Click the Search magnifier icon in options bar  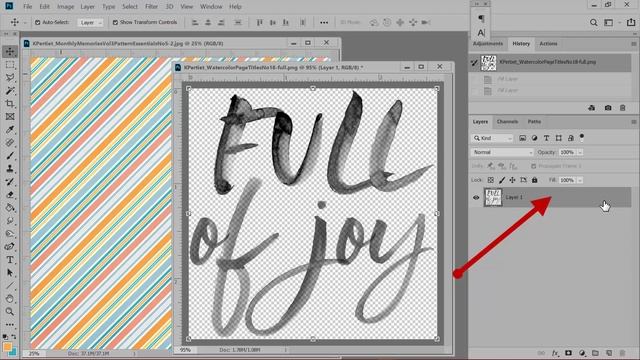point(593,22)
